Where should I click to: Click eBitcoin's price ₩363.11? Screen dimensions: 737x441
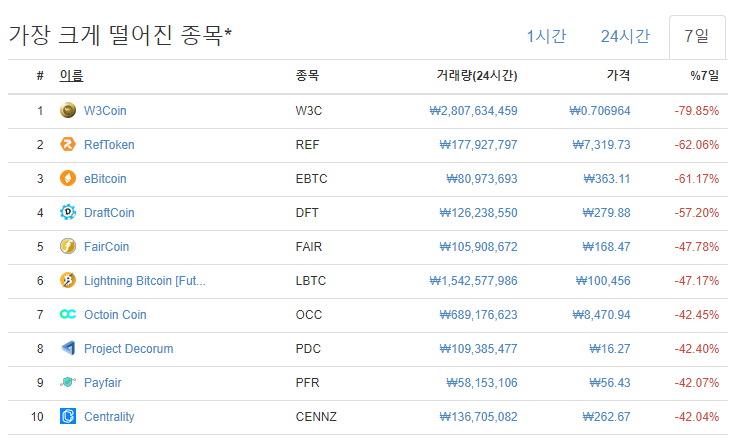point(606,179)
